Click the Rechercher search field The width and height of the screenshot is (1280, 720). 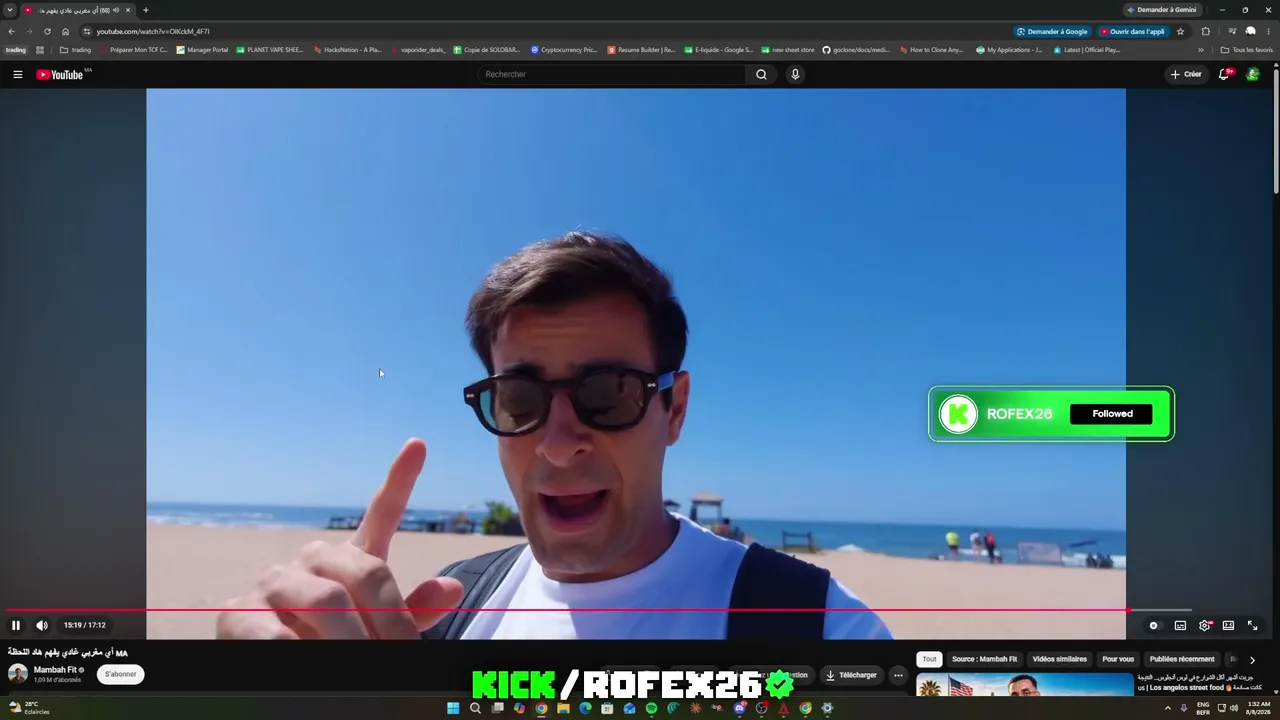pyautogui.click(x=611, y=74)
